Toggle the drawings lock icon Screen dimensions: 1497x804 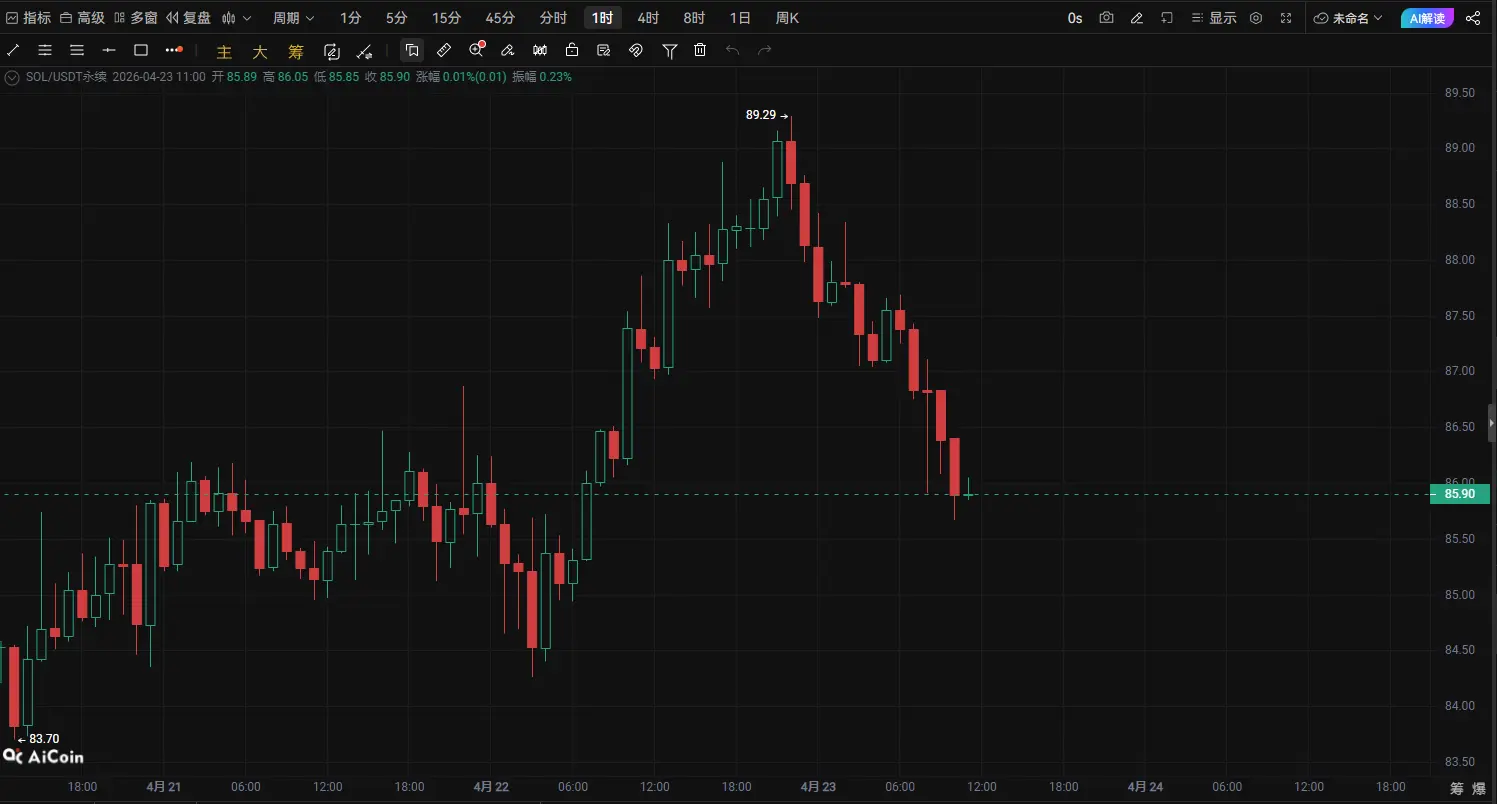click(x=572, y=50)
